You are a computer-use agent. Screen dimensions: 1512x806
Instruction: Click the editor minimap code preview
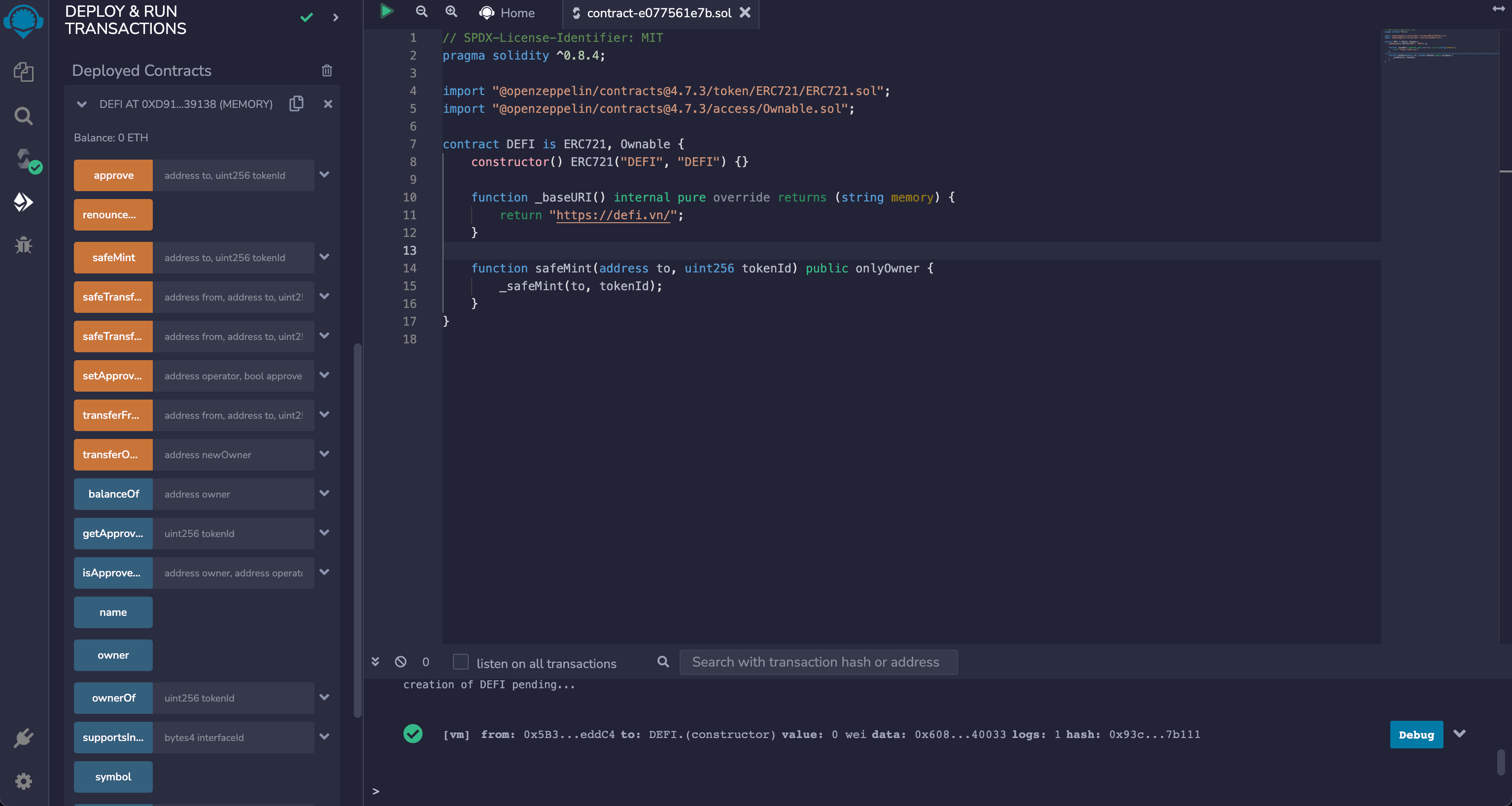coord(1440,45)
